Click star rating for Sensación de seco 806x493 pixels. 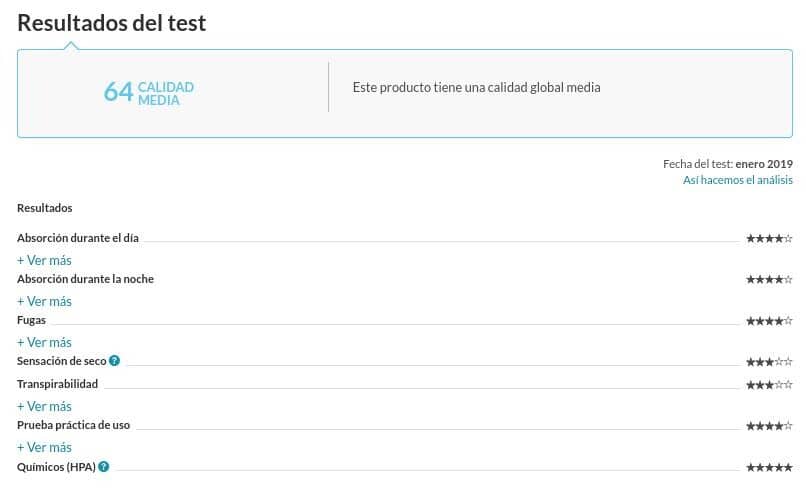[x=770, y=362]
